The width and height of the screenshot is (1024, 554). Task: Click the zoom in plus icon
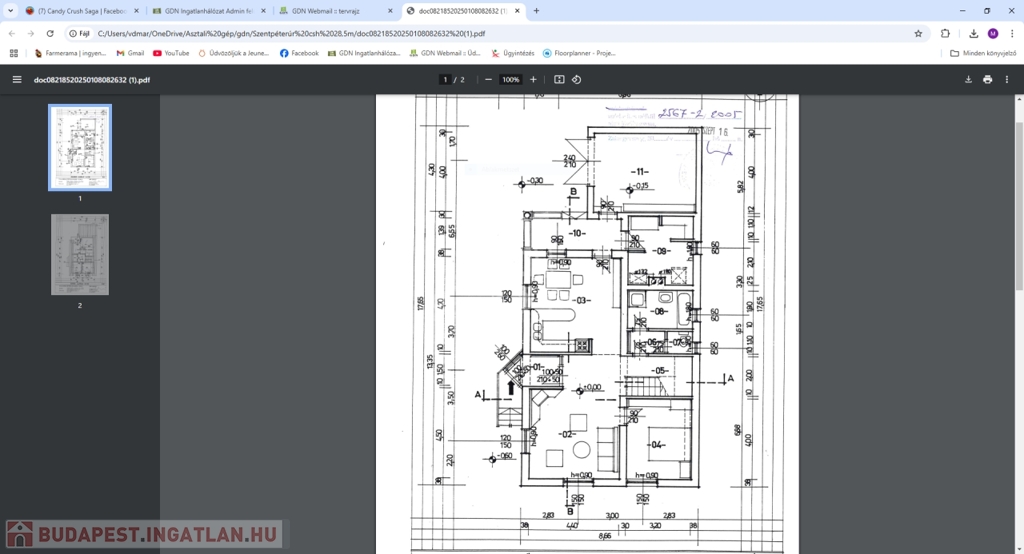pos(533,79)
